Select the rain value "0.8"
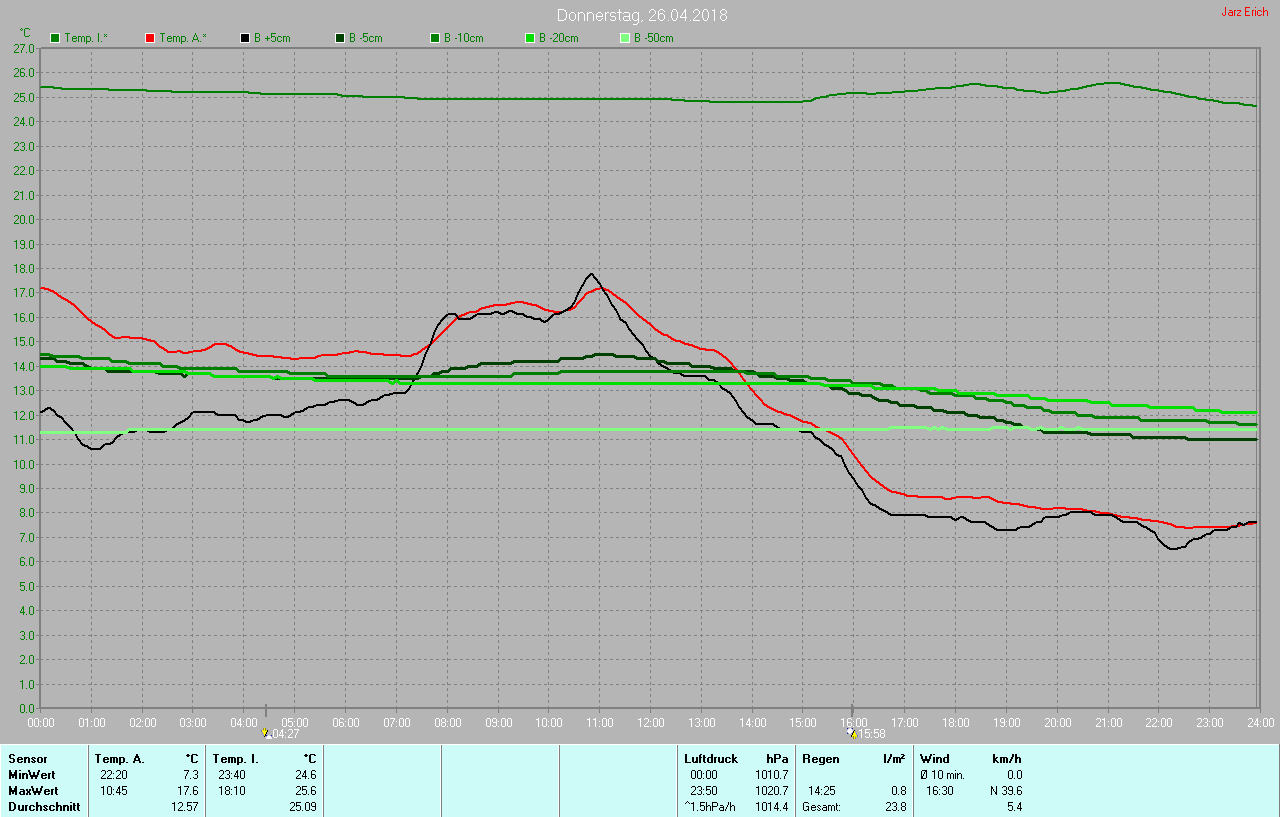Image resolution: width=1280 pixels, height=817 pixels. point(898,791)
